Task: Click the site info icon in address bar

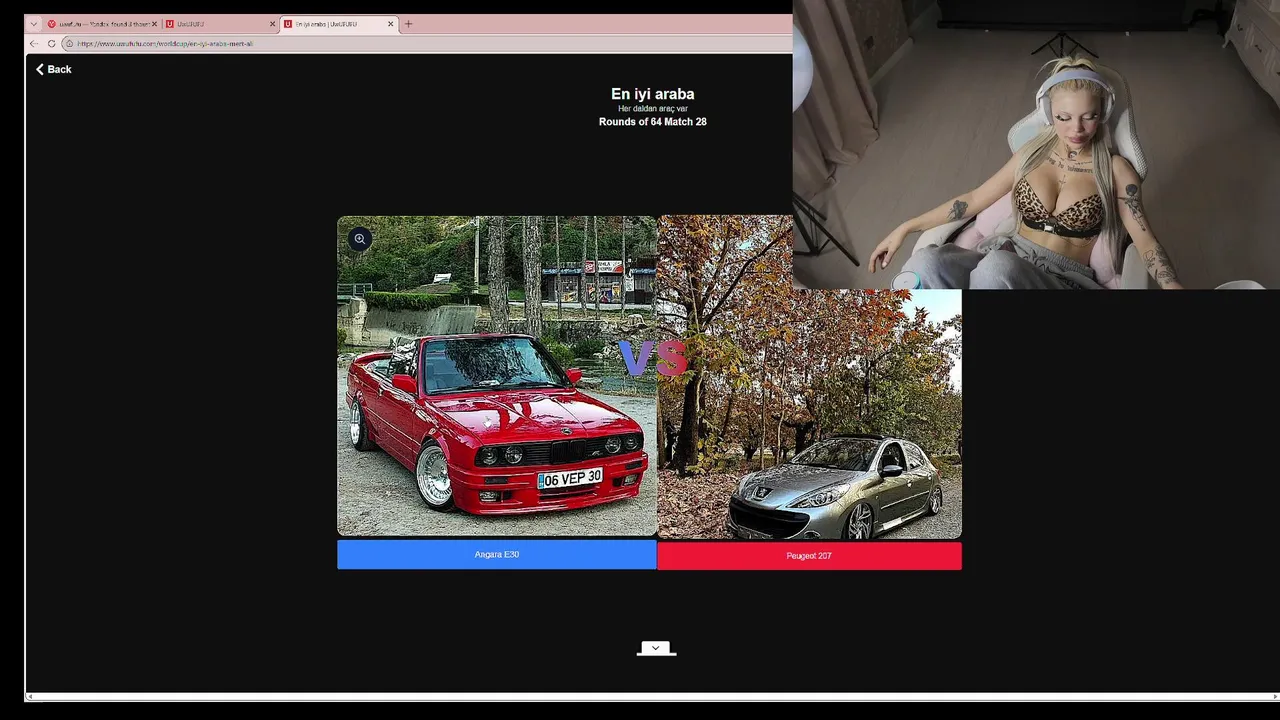Action: click(68, 44)
